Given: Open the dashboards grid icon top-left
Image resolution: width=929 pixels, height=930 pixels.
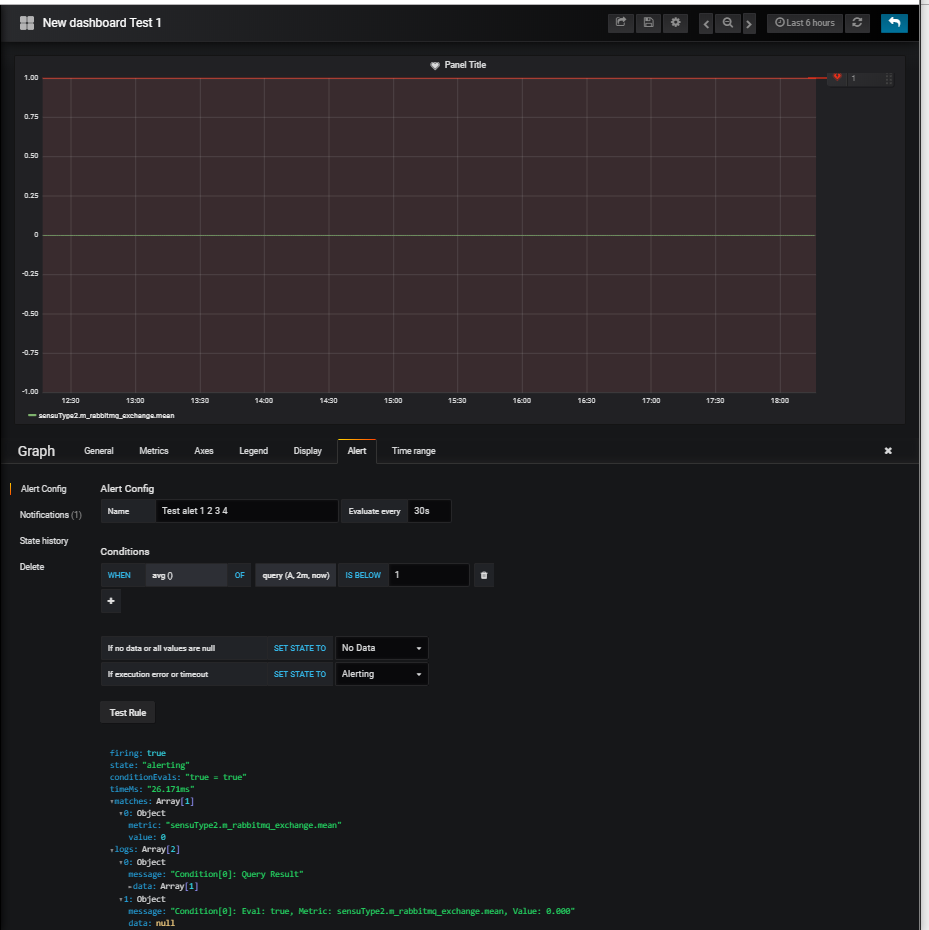Looking at the screenshot, I should pos(26,22).
